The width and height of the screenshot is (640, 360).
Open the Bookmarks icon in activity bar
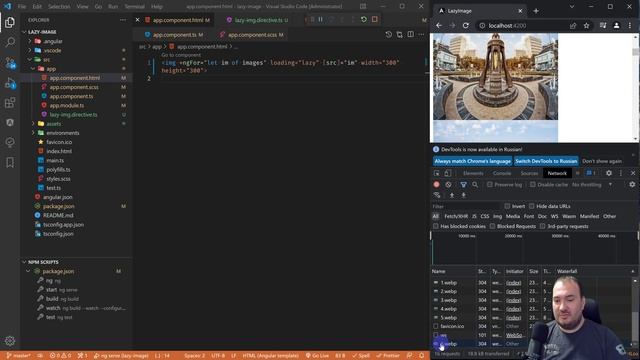(x=10, y=162)
